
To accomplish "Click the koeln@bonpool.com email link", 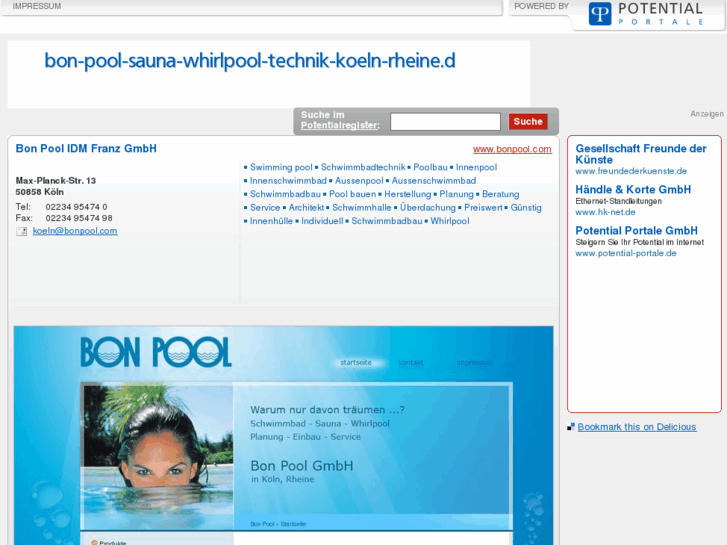I will (x=75, y=231).
